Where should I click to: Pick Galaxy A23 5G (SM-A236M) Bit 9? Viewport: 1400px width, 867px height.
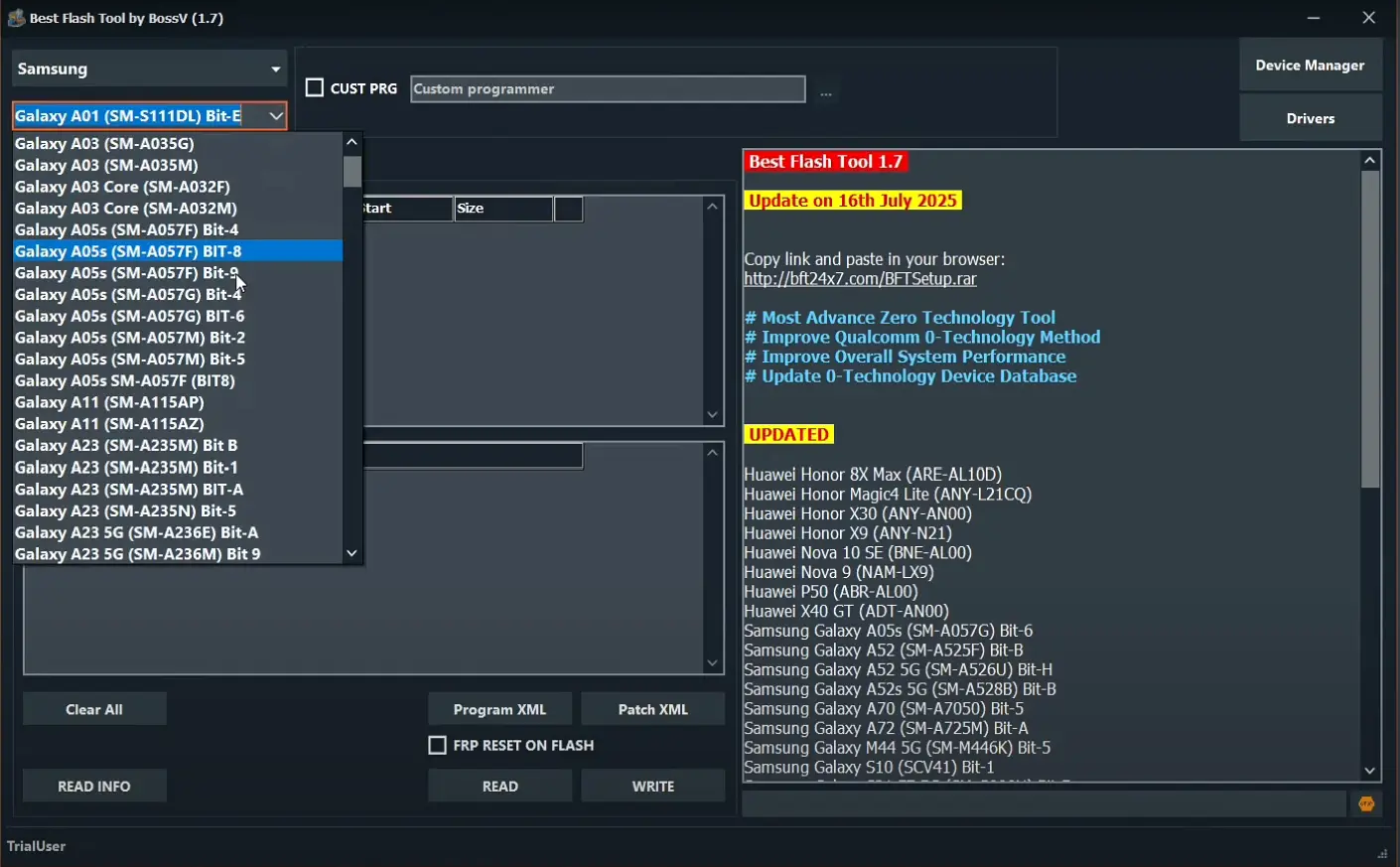(178, 554)
